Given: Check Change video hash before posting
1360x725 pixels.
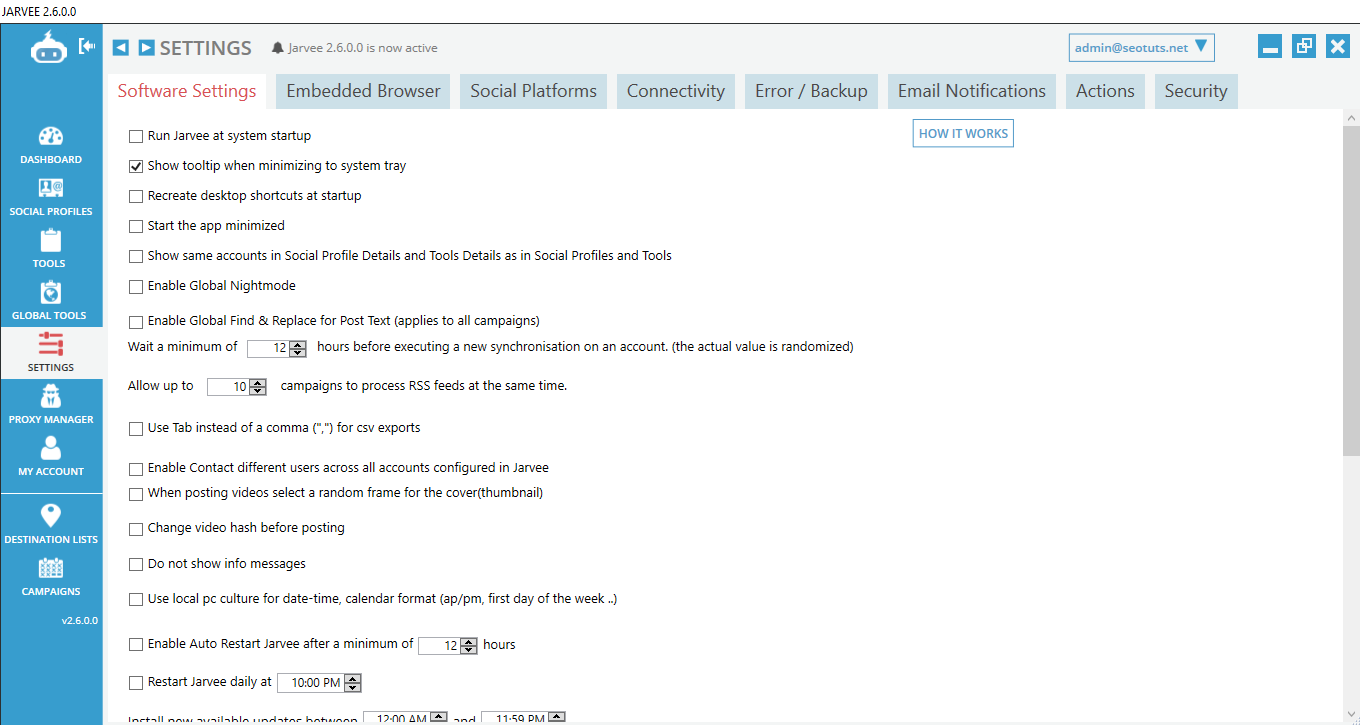Looking at the screenshot, I should pos(136,528).
